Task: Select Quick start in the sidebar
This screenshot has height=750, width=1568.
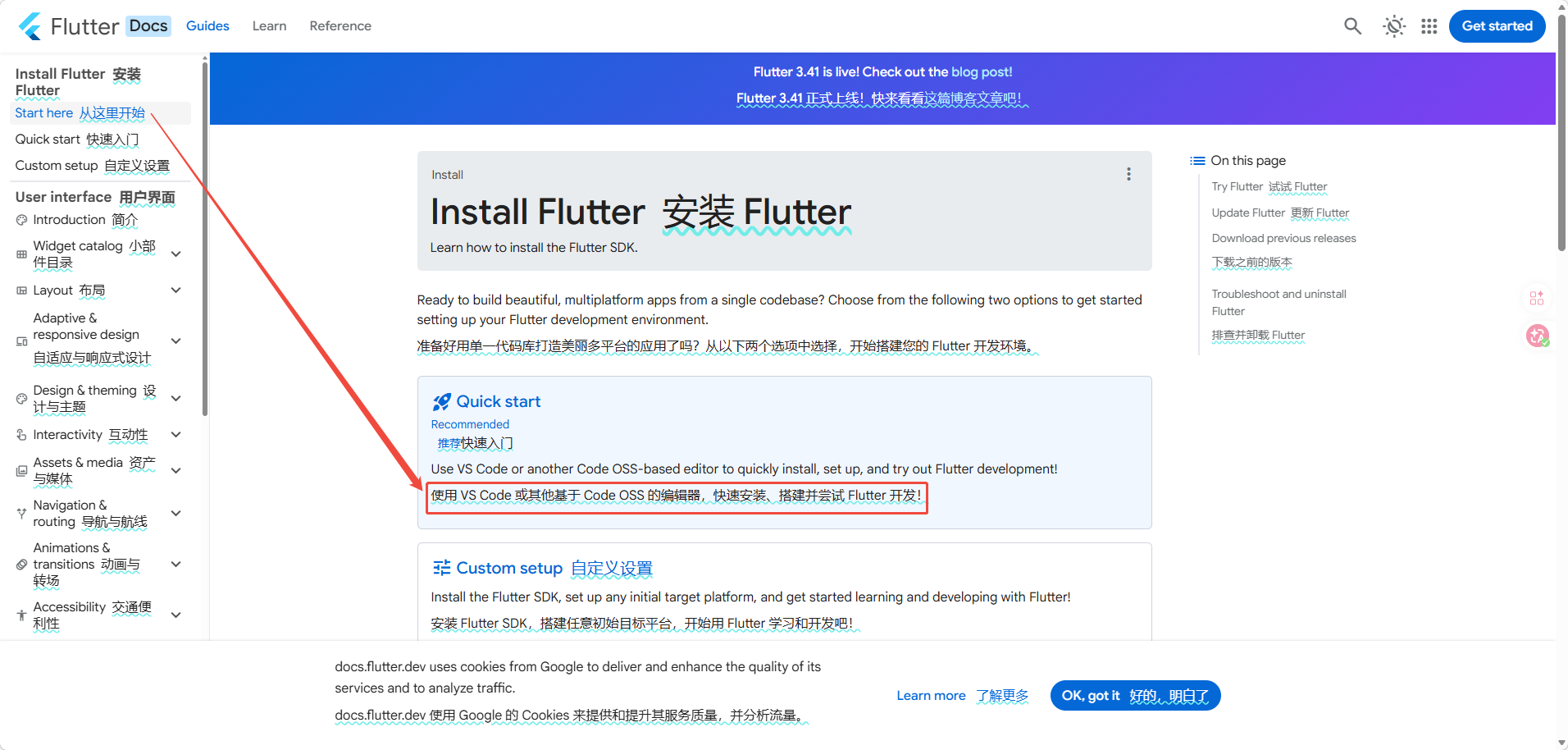Action: click(x=77, y=139)
